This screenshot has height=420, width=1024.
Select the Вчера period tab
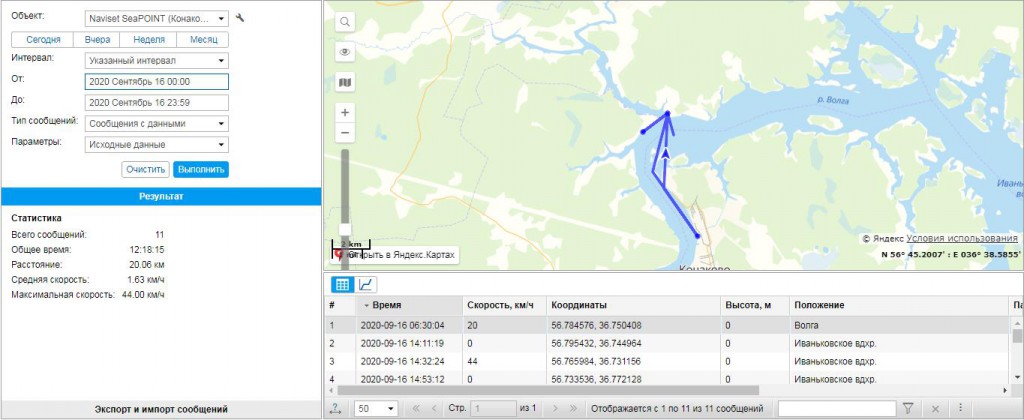coord(97,39)
